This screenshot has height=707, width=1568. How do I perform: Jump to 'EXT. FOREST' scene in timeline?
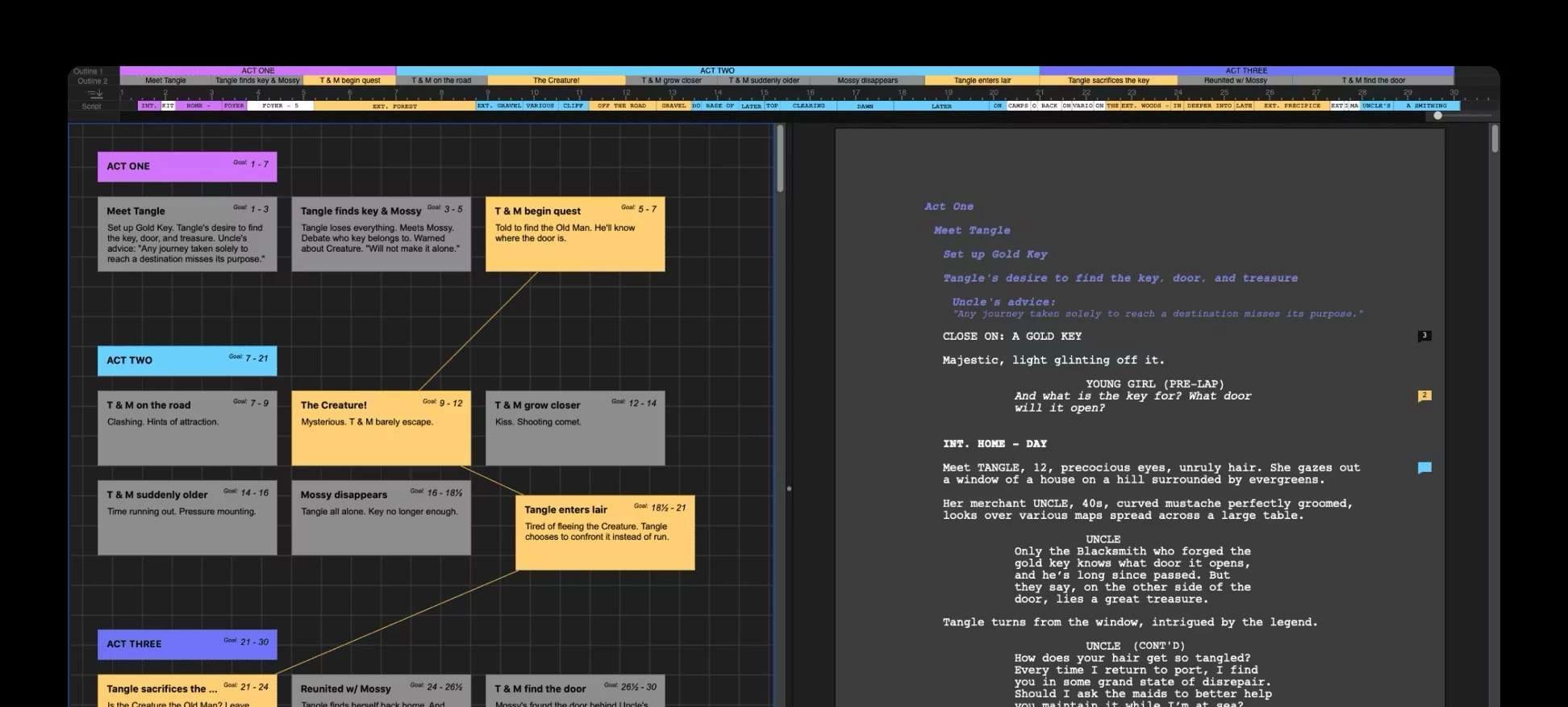tap(394, 106)
